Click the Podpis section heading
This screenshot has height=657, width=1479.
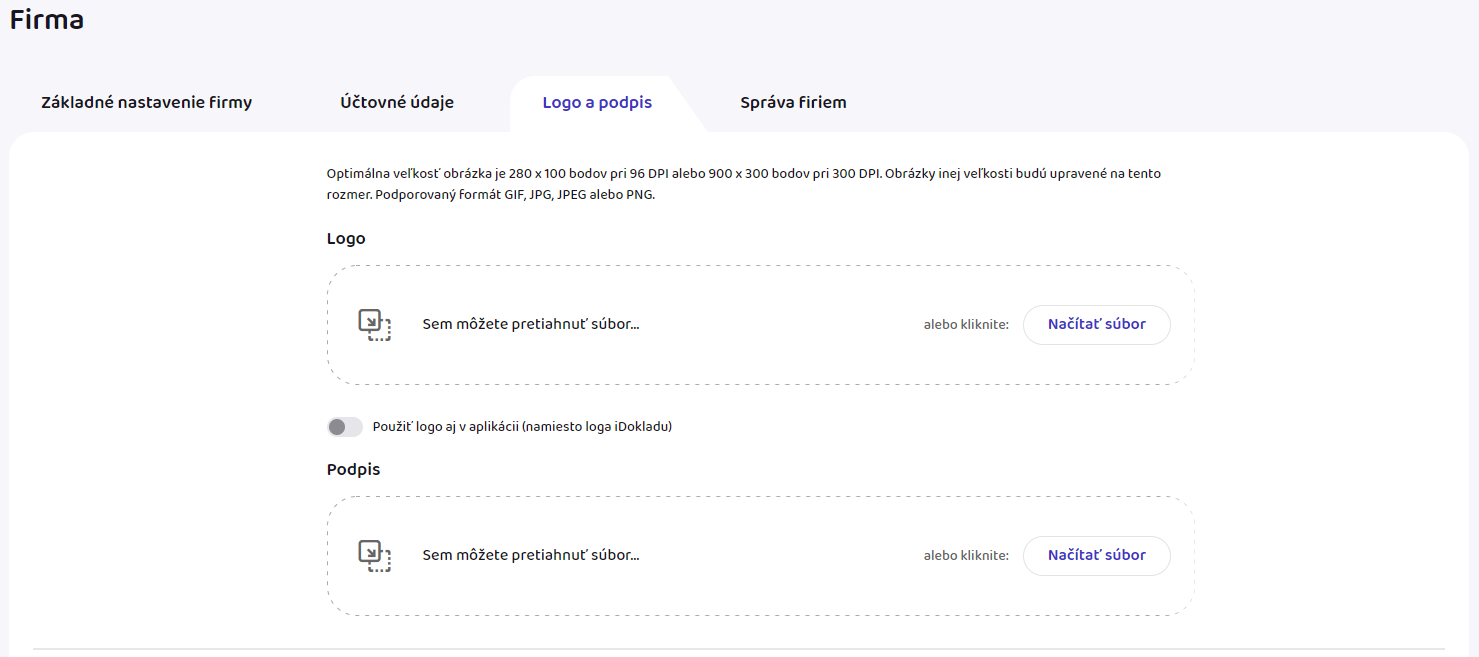tap(353, 470)
